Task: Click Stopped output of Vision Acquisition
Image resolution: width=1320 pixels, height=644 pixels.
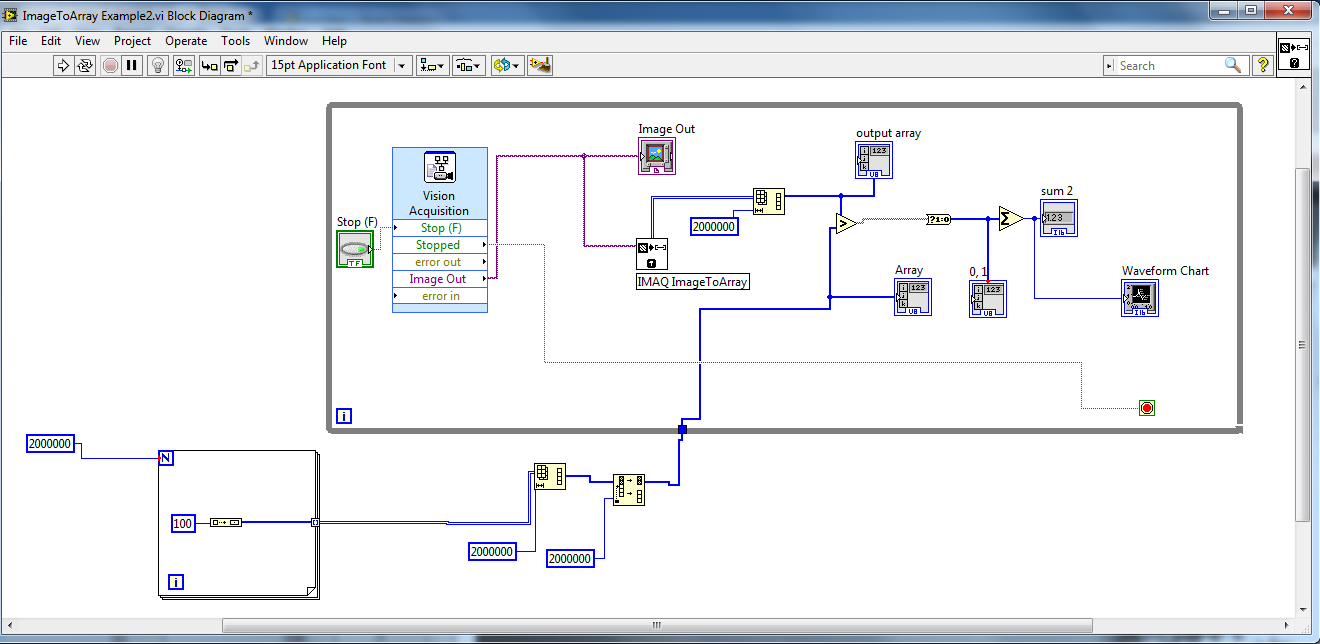Action: (x=440, y=245)
